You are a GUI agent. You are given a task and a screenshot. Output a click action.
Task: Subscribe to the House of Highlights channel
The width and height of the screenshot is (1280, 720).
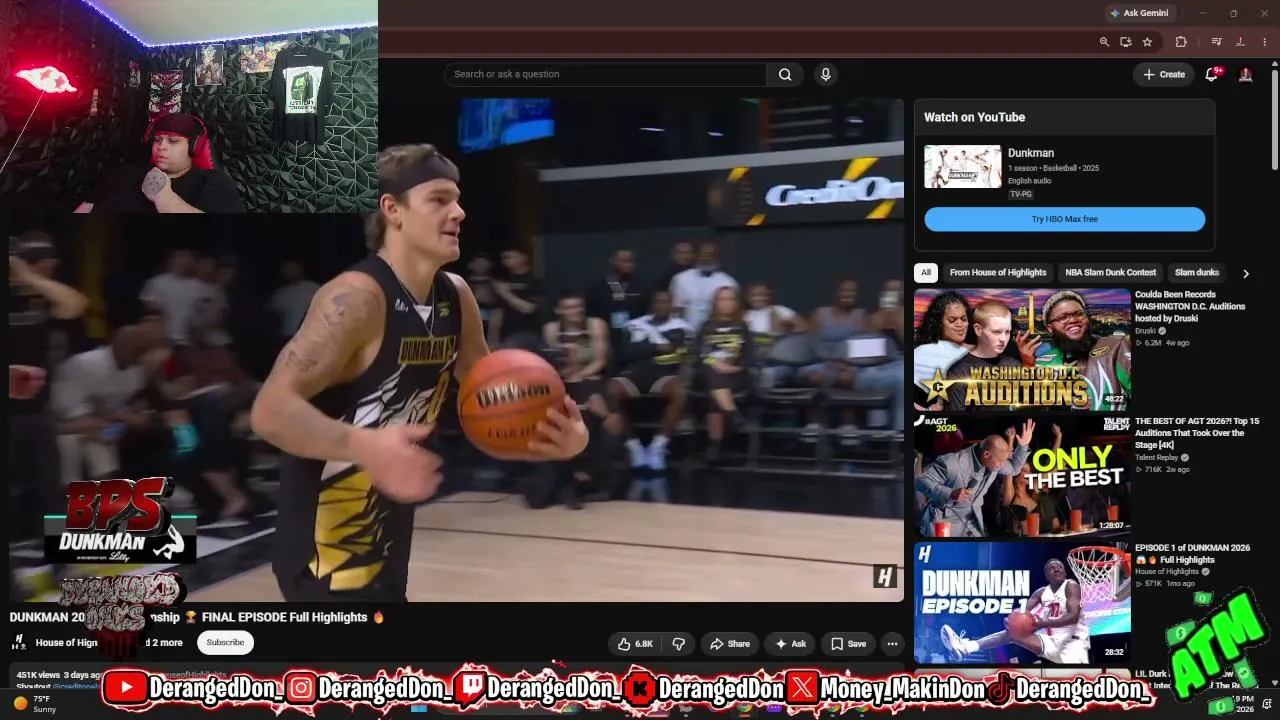(225, 642)
